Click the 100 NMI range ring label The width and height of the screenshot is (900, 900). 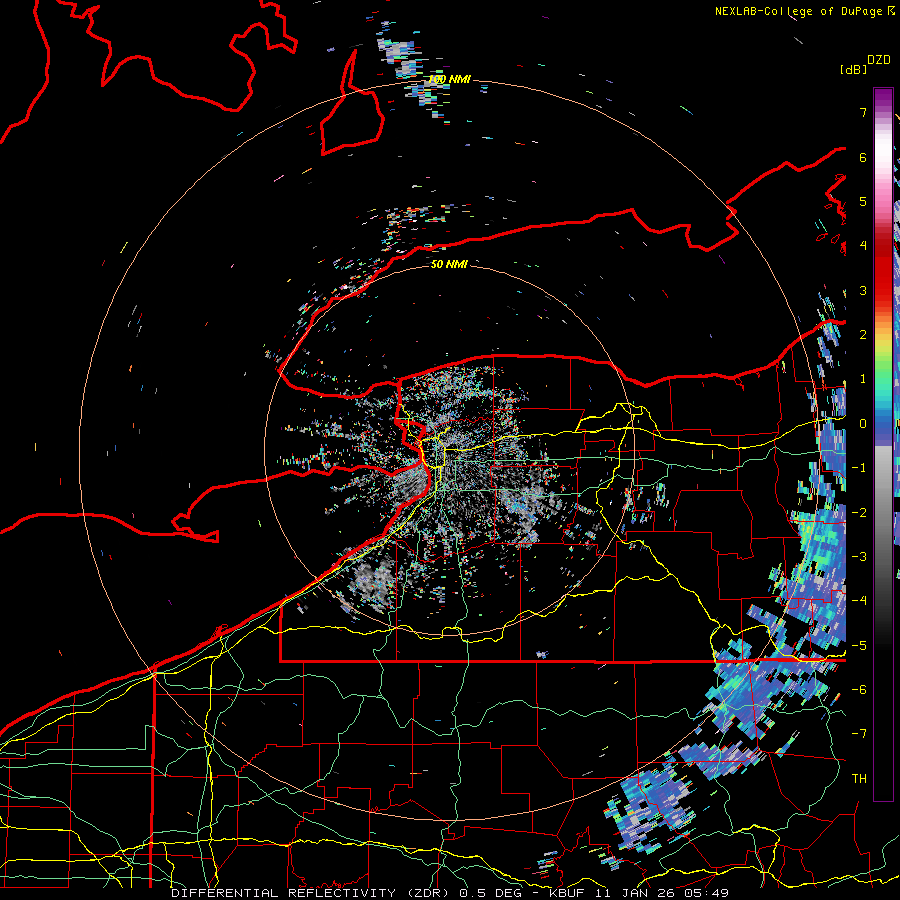pos(449,79)
